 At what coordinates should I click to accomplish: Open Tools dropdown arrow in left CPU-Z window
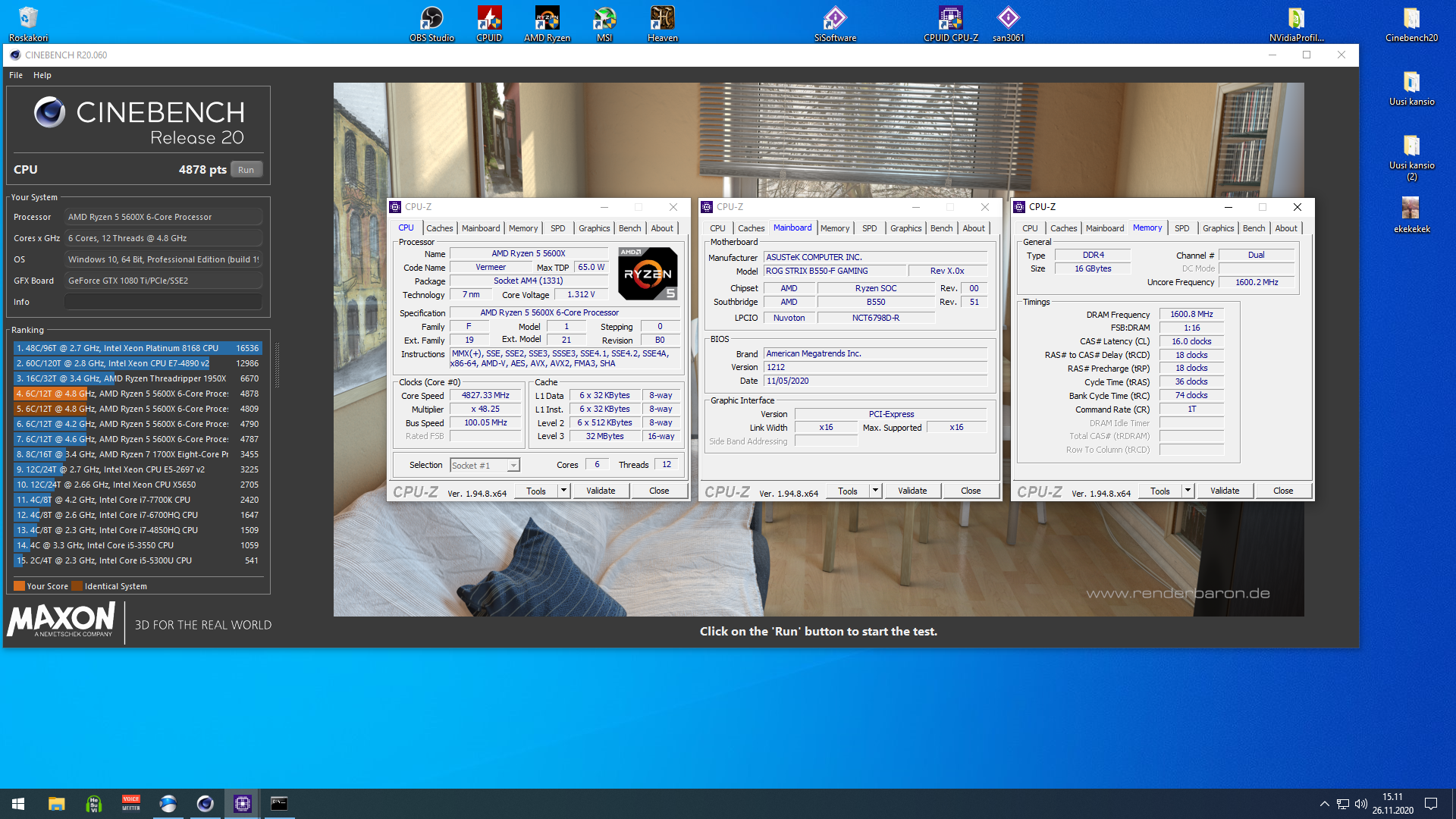pyautogui.click(x=563, y=491)
